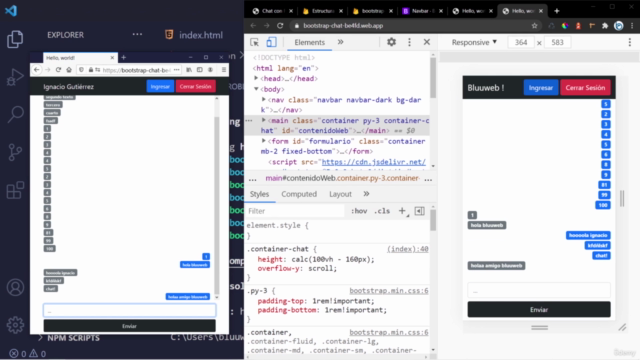Open the Search view in VS Code
This screenshot has height=360, width=640.
click(x=16, y=115)
